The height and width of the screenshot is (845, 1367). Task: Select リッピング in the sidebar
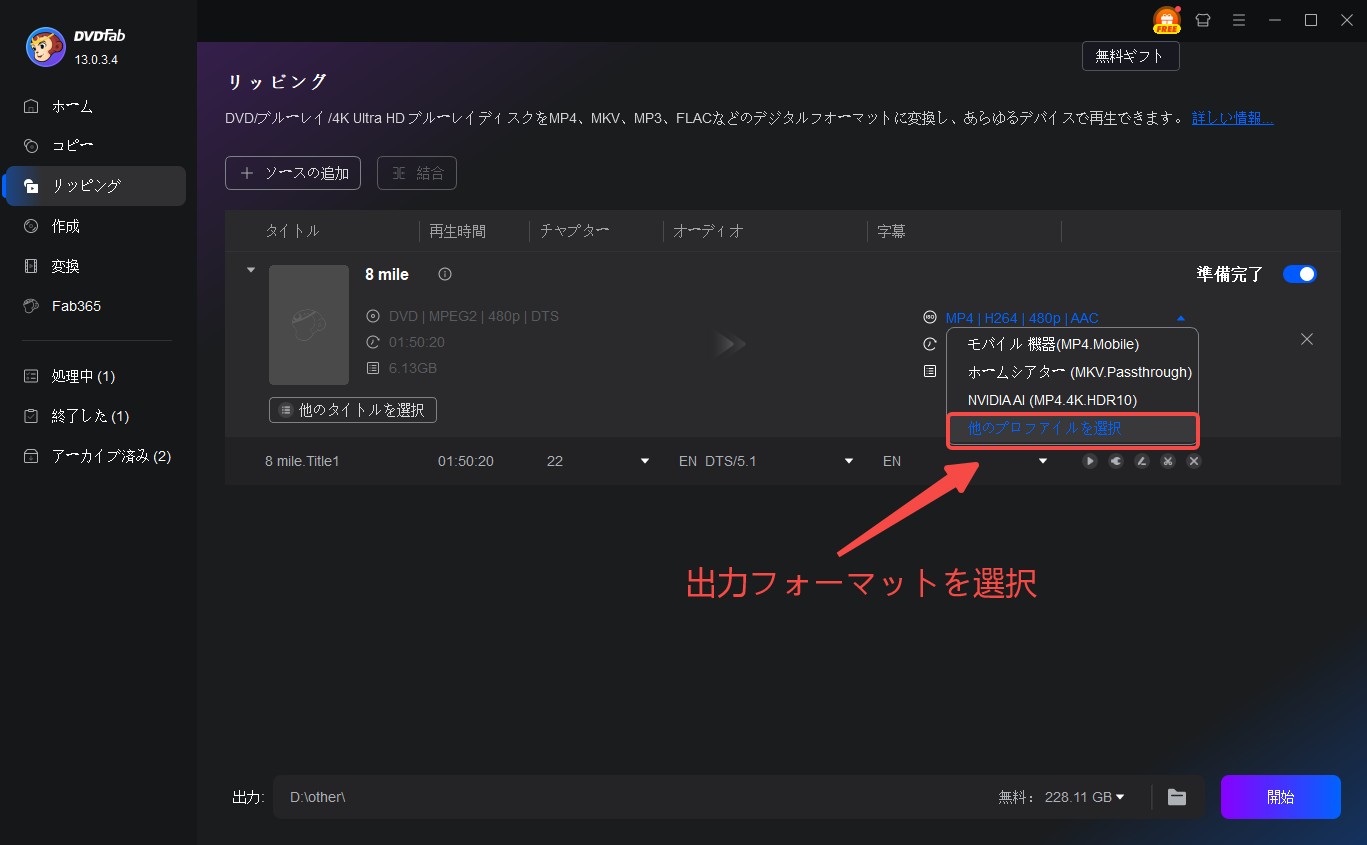coord(96,186)
